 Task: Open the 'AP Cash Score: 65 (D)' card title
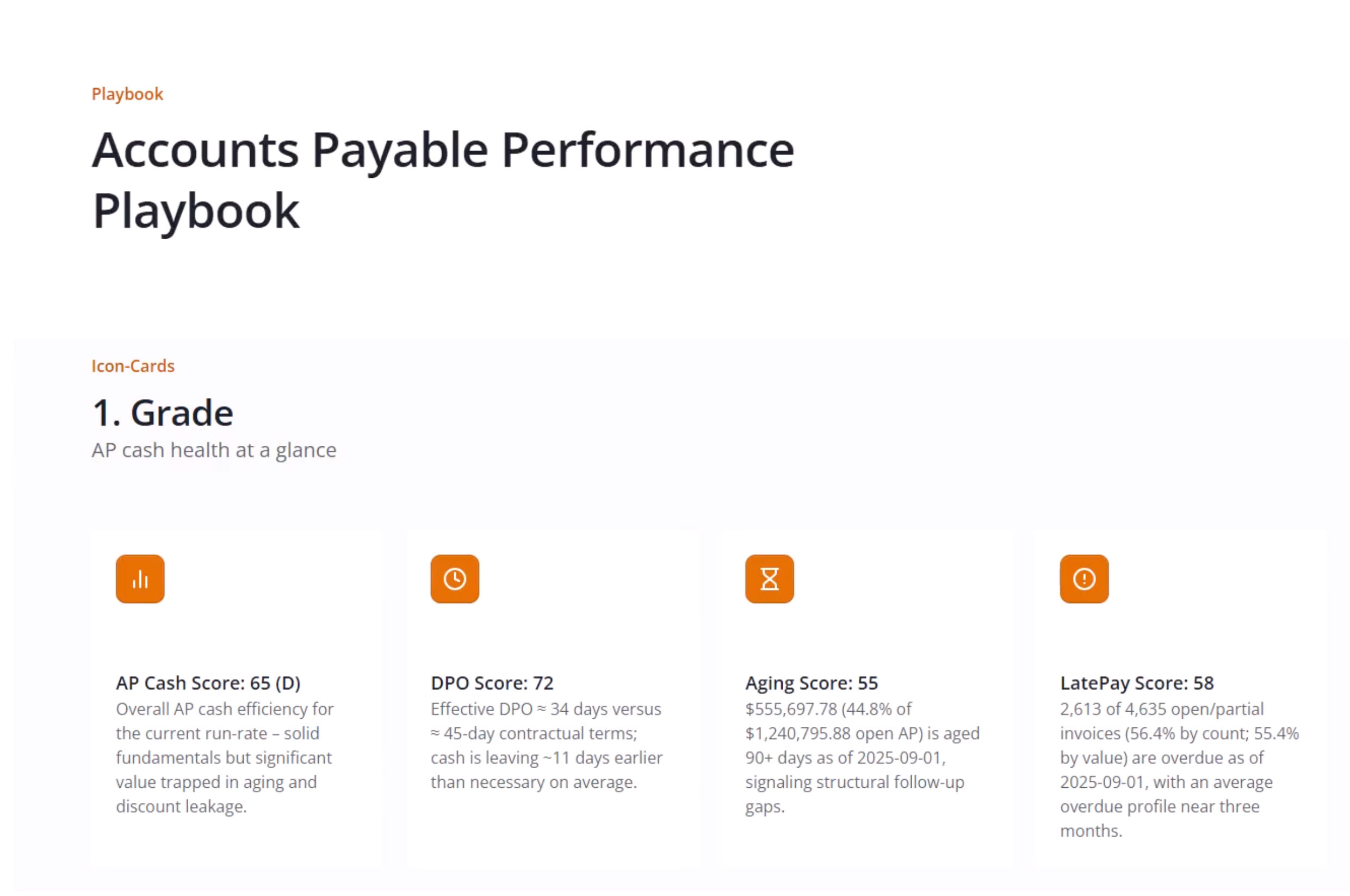[x=208, y=683]
